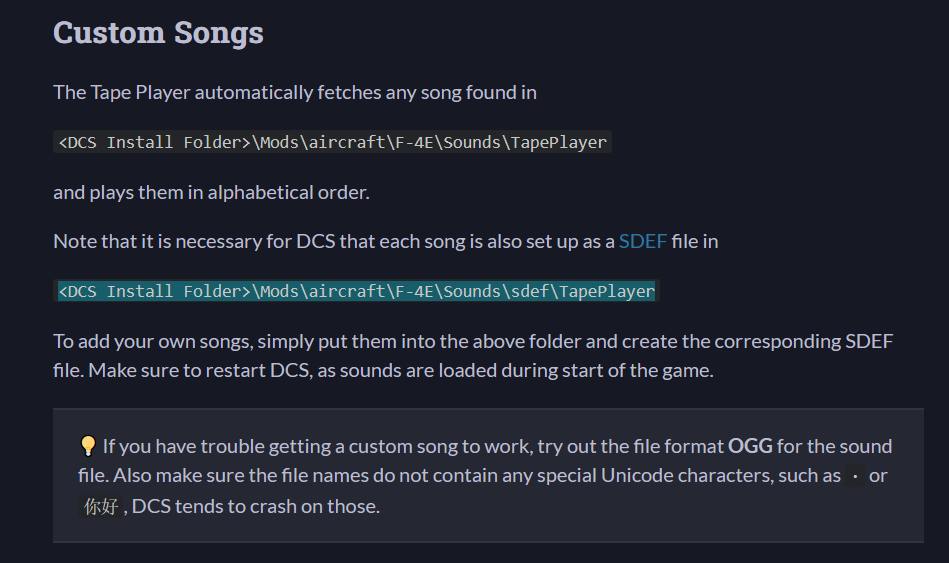Click the Chinese characters code sample
Viewport: 949px width, 563px height.
point(101,506)
